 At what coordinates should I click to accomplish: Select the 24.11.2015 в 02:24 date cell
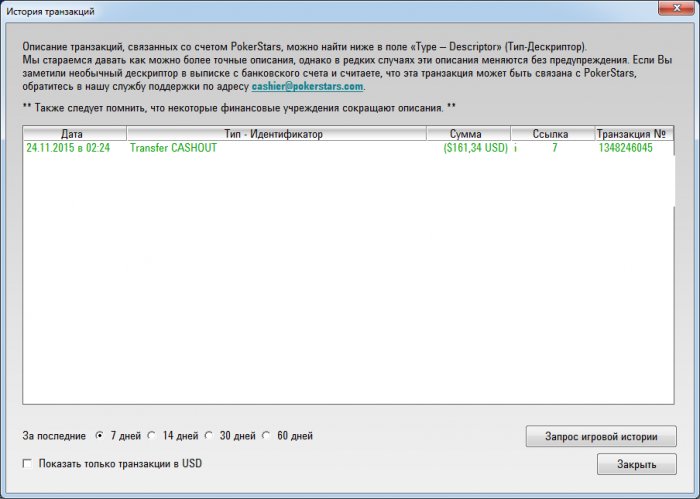(x=68, y=148)
